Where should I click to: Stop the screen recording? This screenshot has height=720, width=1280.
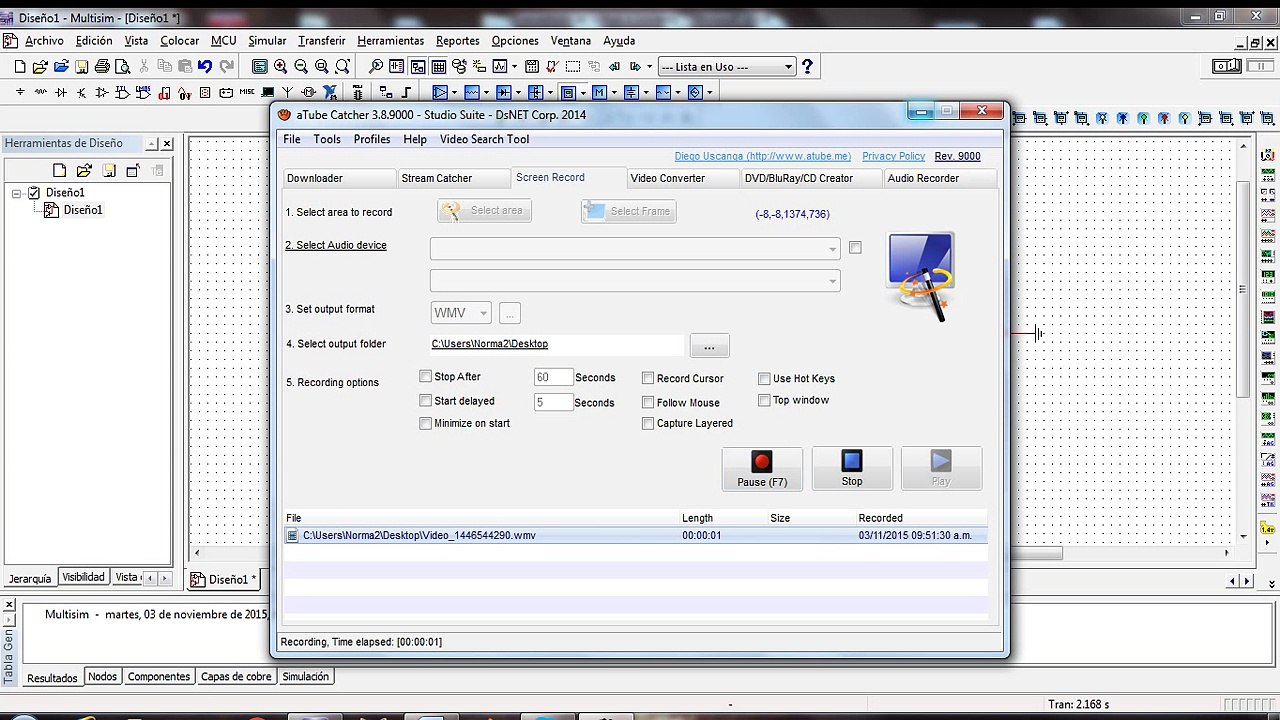pos(852,468)
